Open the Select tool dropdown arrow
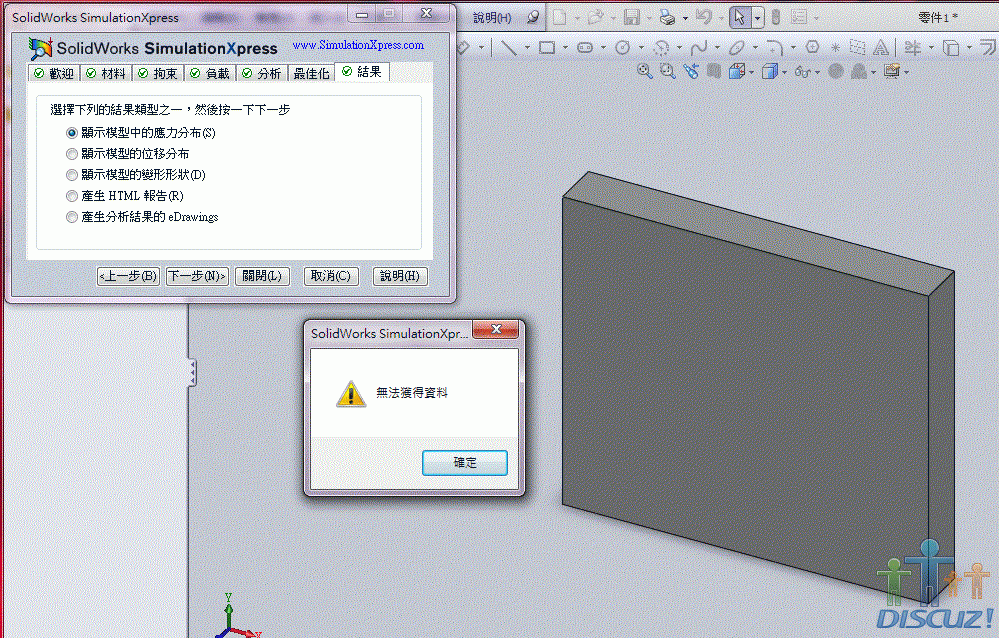The image size is (999, 638). [758, 18]
